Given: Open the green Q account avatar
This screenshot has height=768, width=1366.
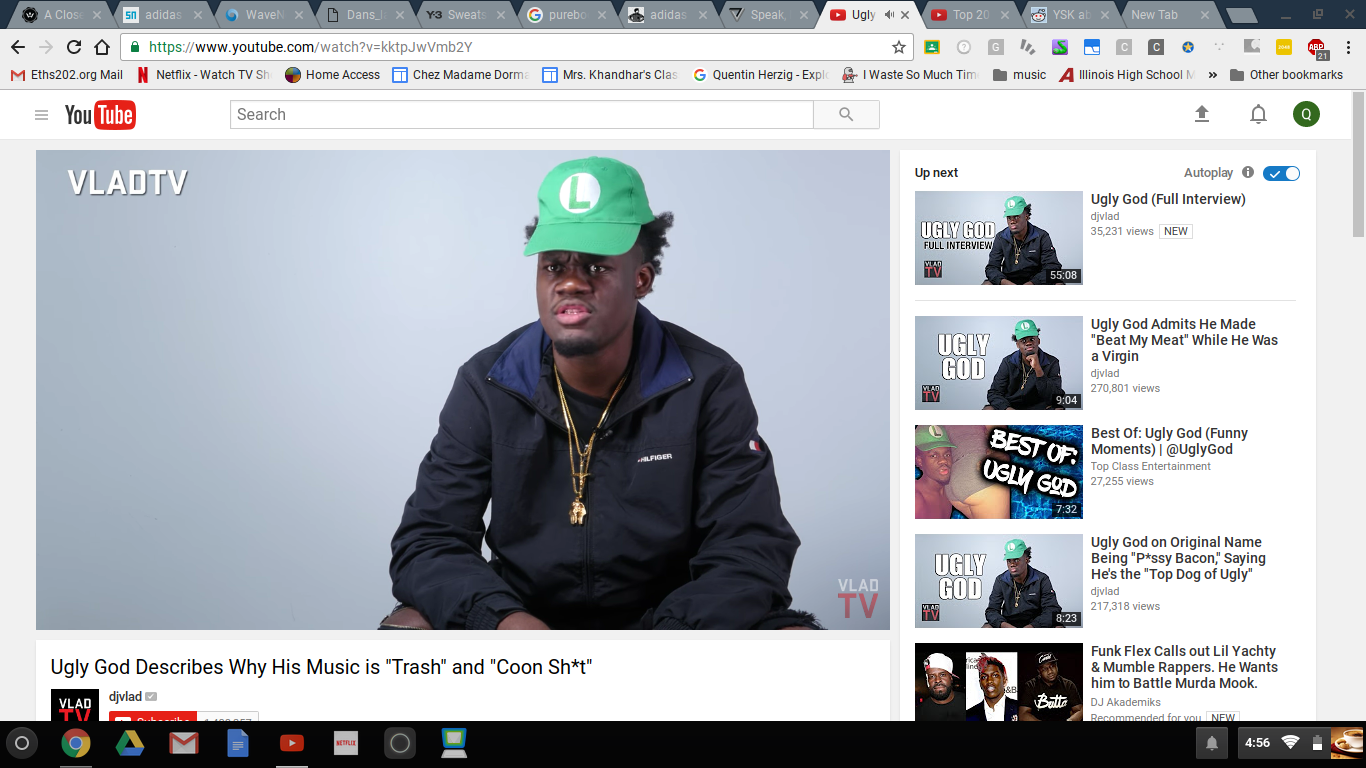Looking at the screenshot, I should click(x=1306, y=114).
